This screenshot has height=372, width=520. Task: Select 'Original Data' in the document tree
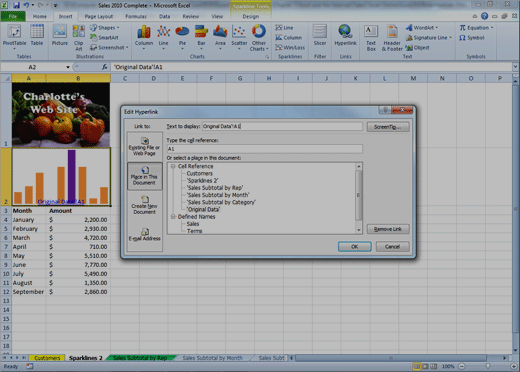[203, 209]
